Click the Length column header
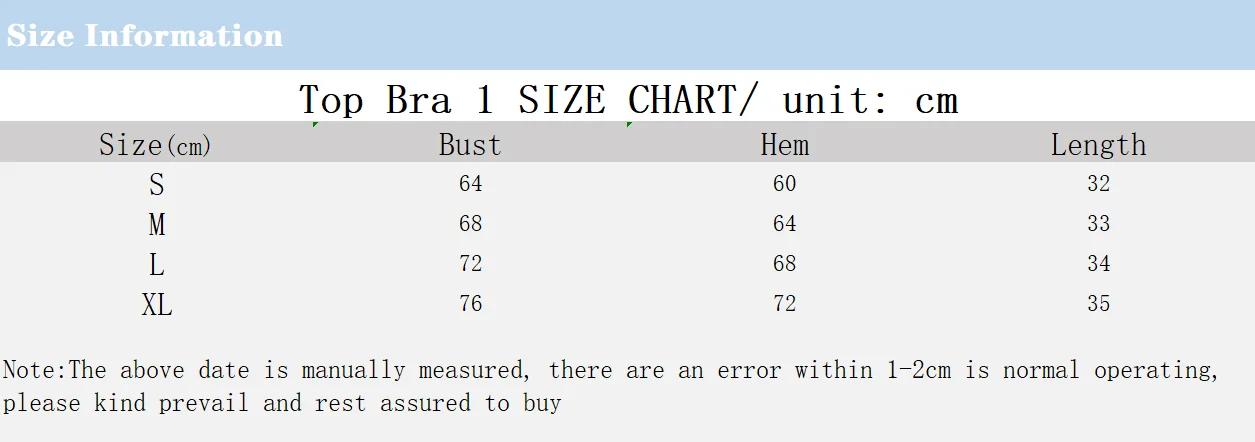 [1098, 146]
